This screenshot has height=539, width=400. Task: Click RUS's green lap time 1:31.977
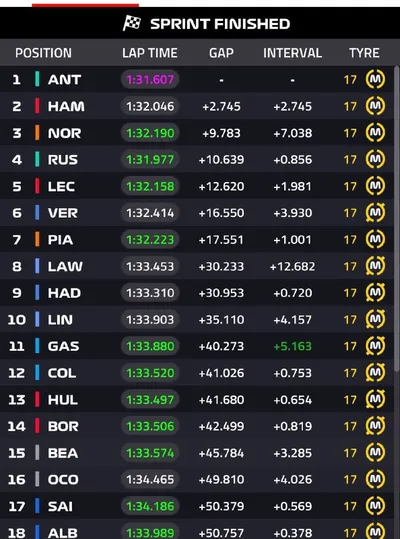coord(150,160)
